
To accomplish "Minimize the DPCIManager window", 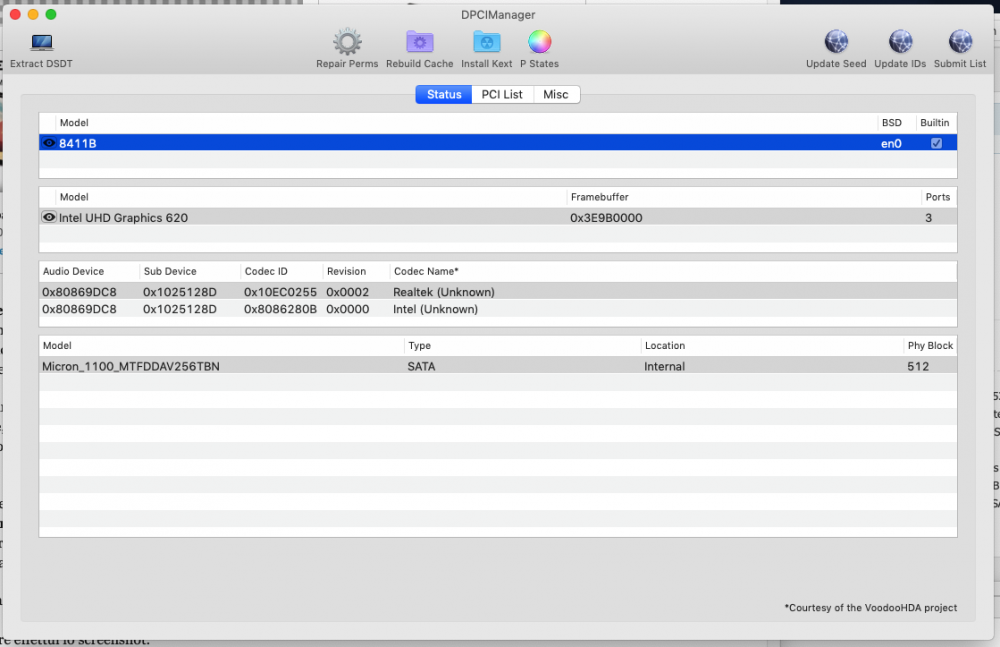I will point(33,14).
